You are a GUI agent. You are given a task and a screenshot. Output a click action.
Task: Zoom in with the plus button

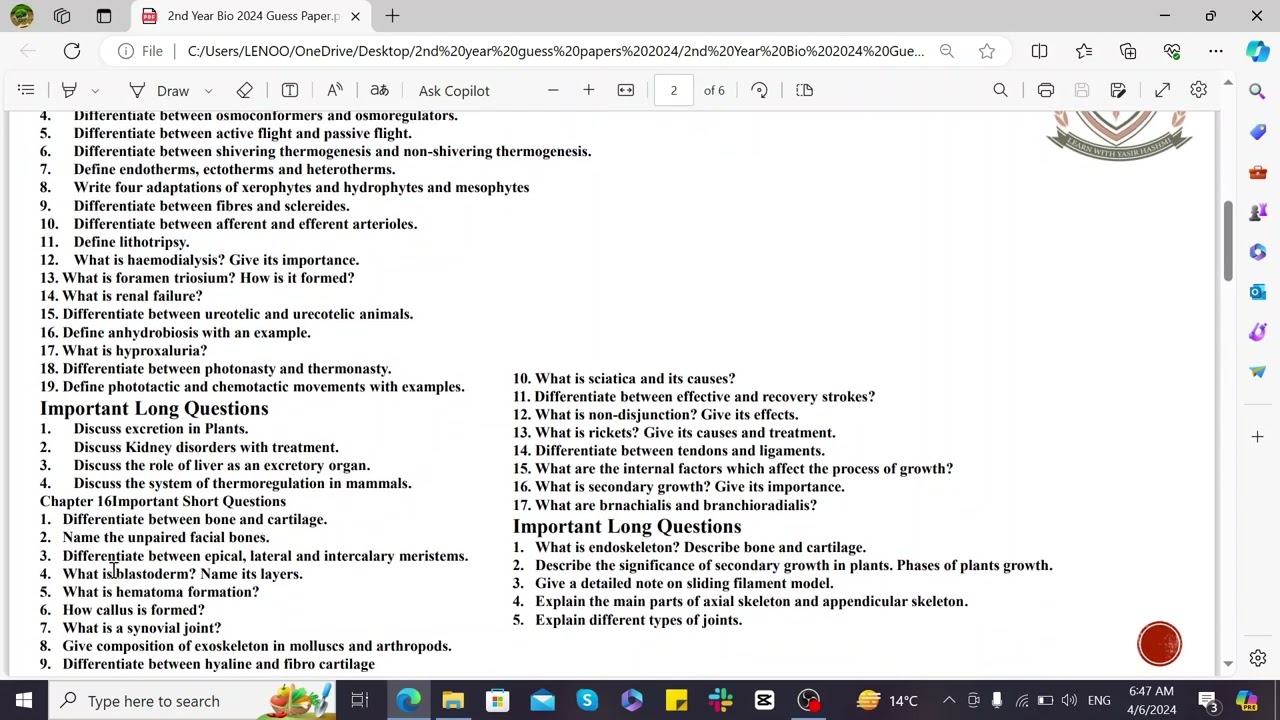pos(588,90)
